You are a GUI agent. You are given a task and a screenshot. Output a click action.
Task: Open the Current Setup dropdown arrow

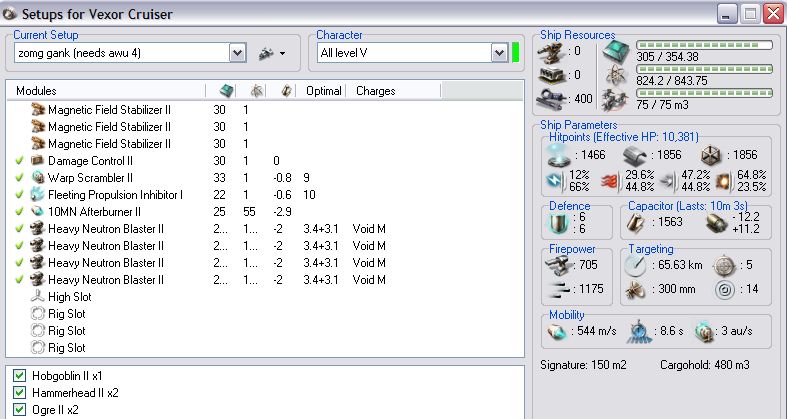(238, 53)
